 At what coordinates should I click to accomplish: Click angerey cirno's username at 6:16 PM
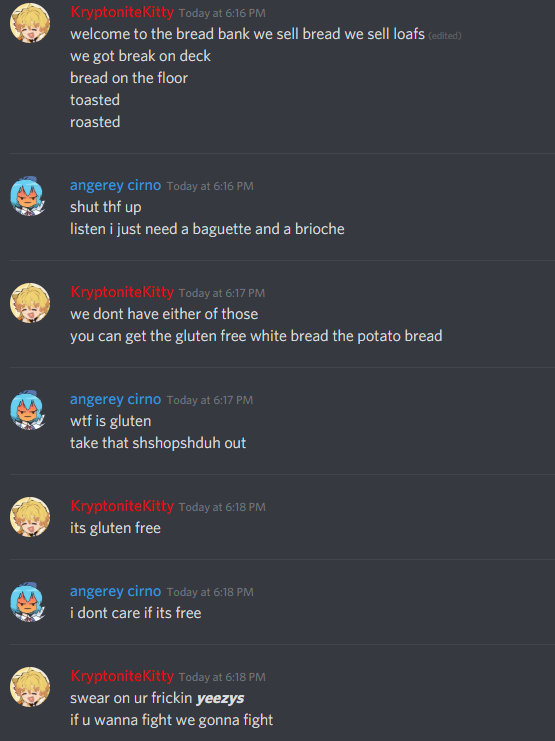click(115, 185)
